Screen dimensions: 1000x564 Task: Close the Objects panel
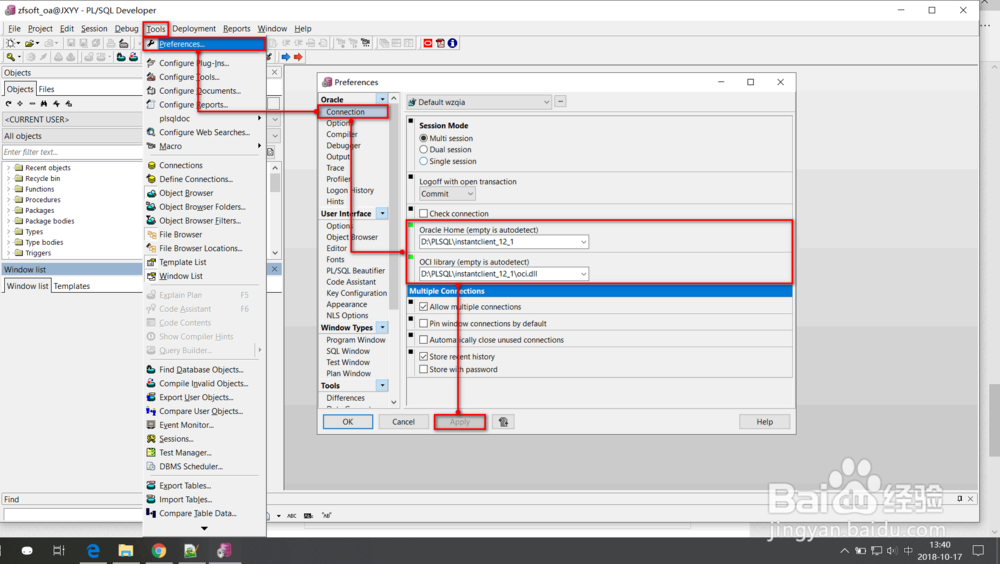coord(274,72)
